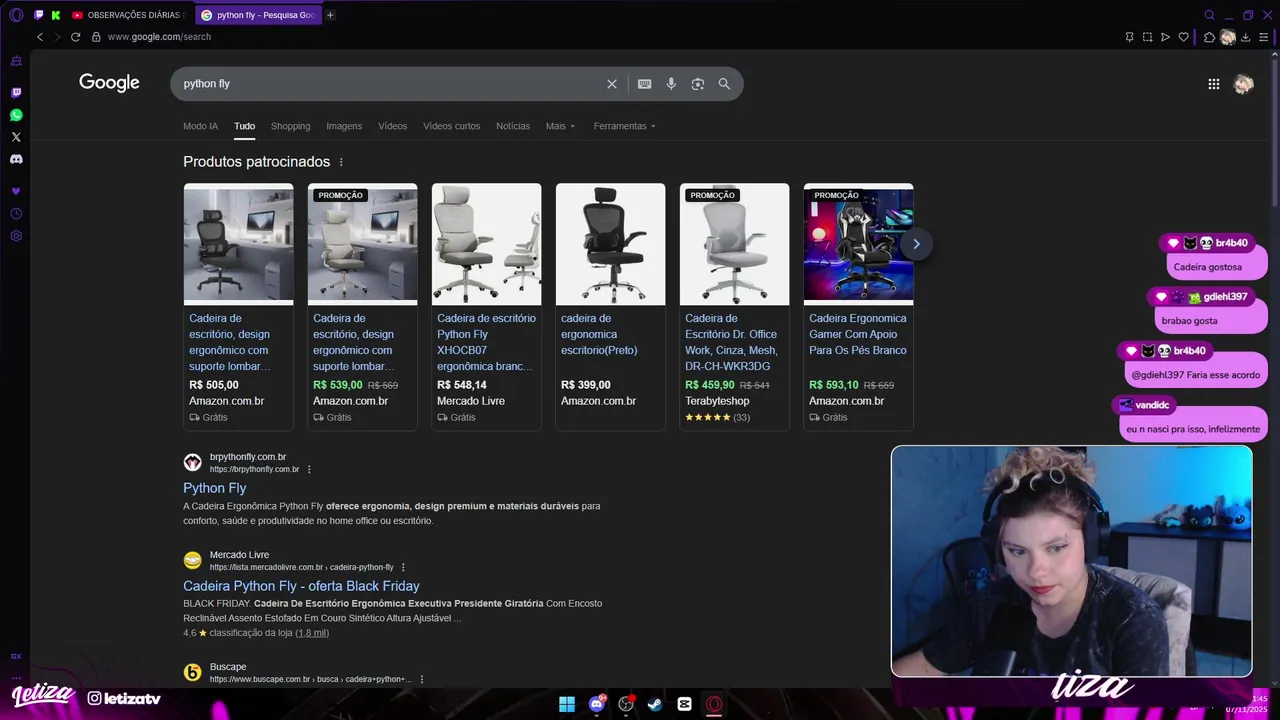Screen dimensions: 1280x720
Task: Open tab search in the title bar
Action: tap(1209, 15)
